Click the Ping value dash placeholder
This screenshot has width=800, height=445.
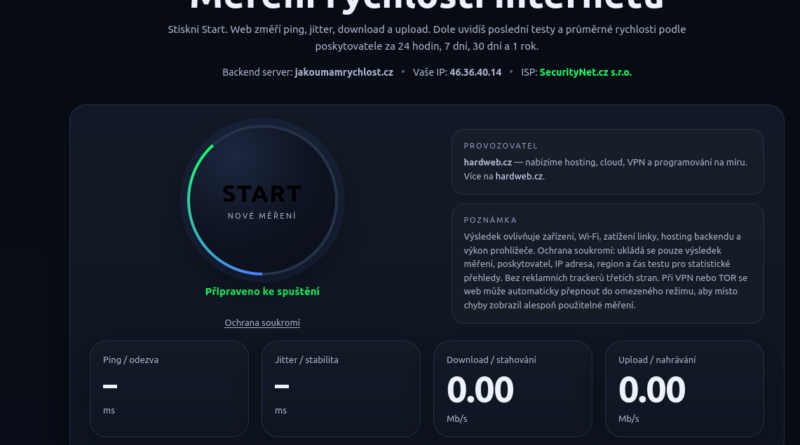tap(110, 387)
